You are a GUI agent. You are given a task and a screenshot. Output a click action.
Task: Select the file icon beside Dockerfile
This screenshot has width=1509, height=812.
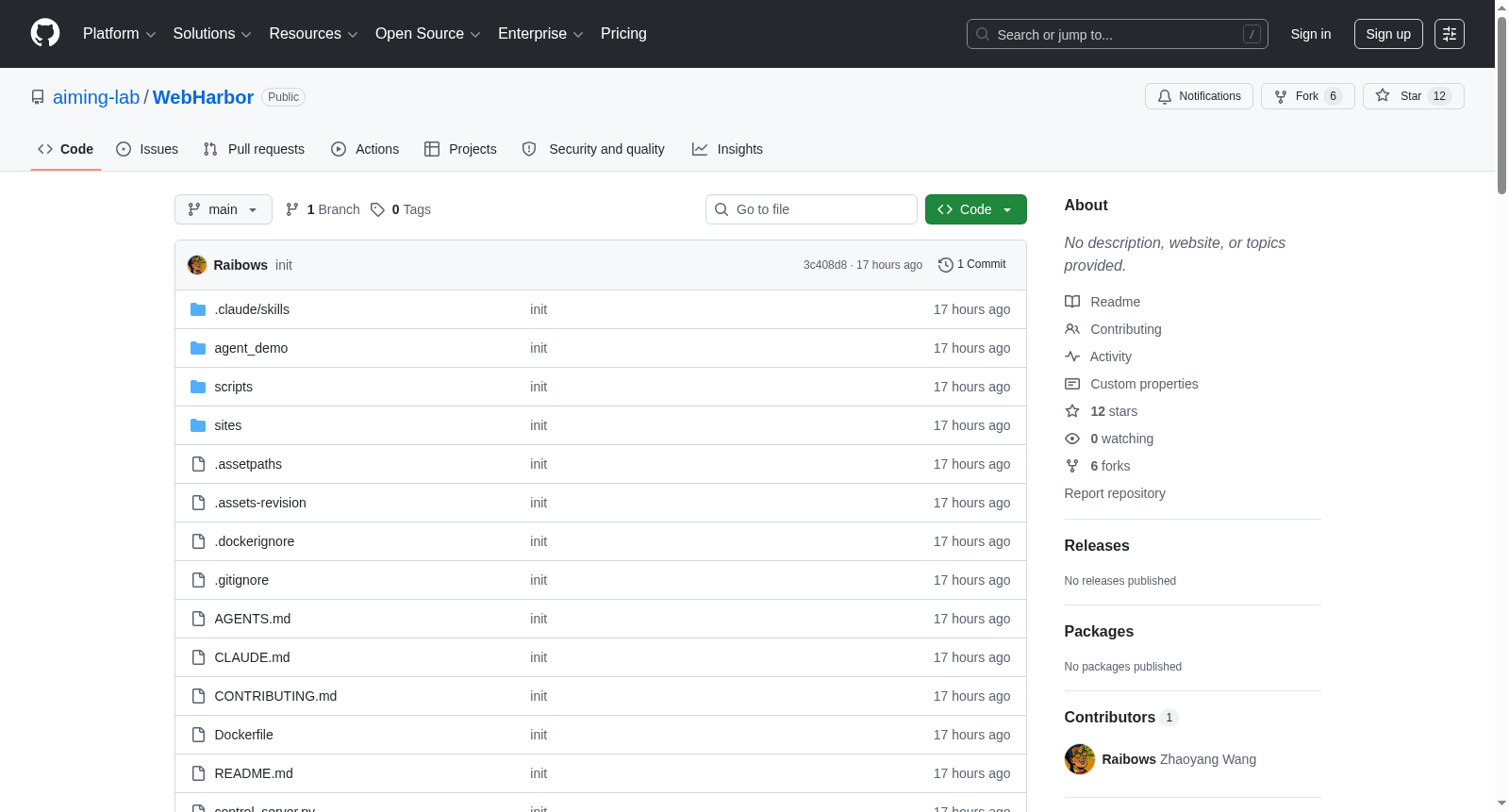(198, 735)
